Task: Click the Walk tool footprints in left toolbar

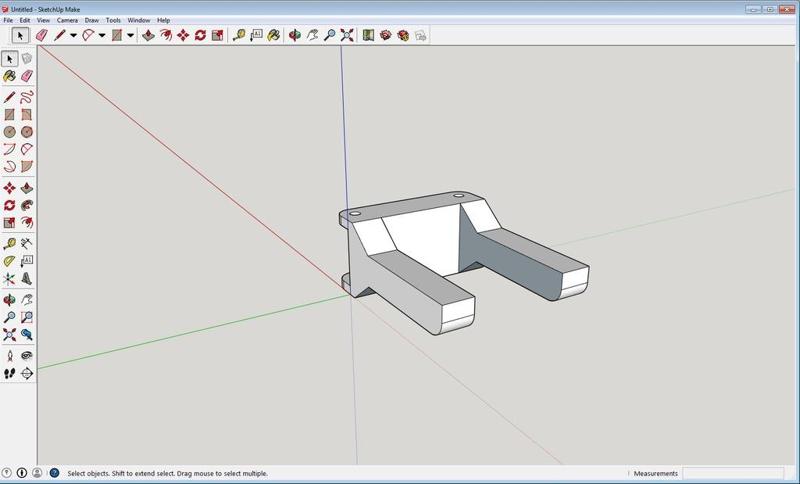Action: coord(9,373)
